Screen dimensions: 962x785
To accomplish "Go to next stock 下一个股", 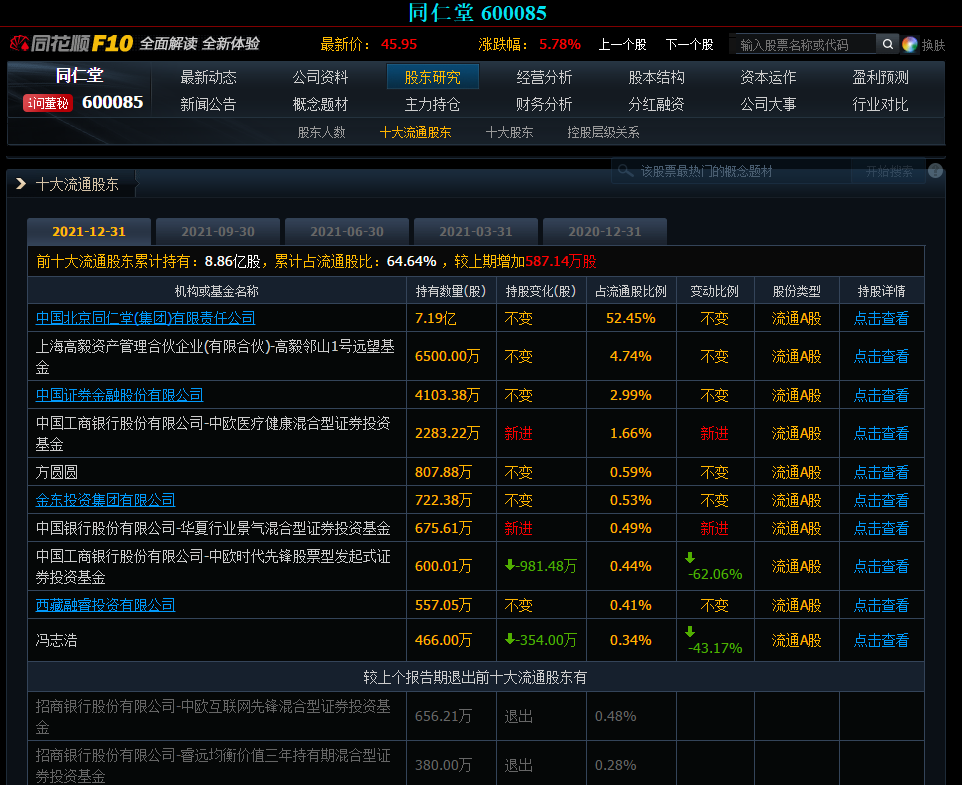I will pyautogui.click(x=690, y=44).
